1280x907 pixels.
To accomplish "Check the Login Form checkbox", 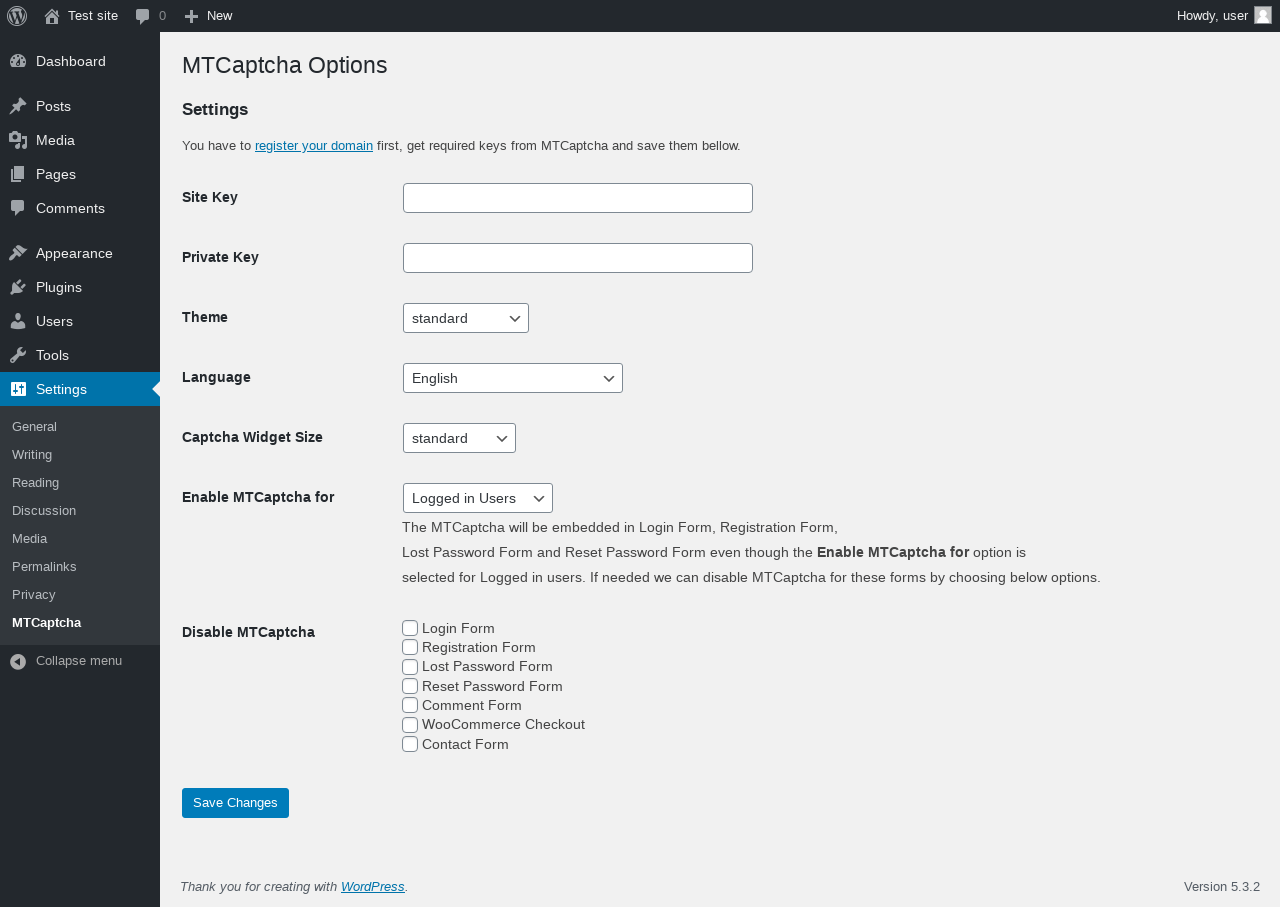I will pyautogui.click(x=410, y=628).
